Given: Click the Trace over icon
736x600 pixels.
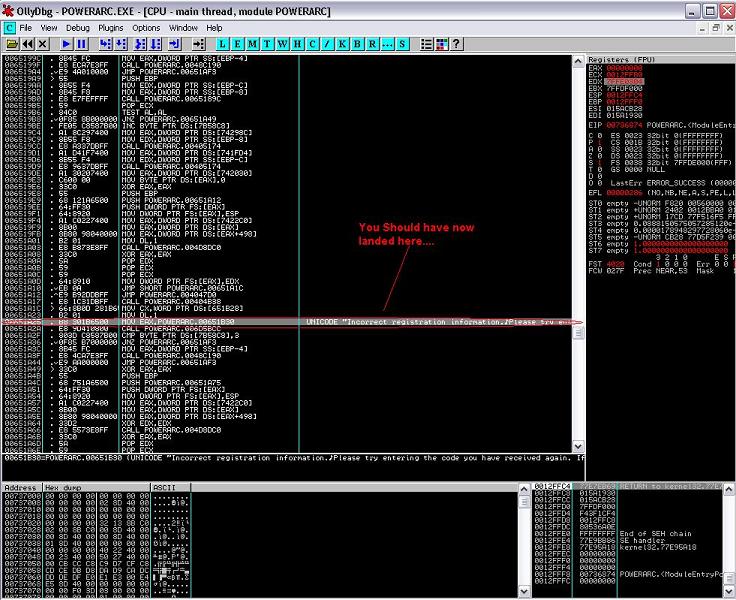Looking at the screenshot, I should tap(155, 44).
